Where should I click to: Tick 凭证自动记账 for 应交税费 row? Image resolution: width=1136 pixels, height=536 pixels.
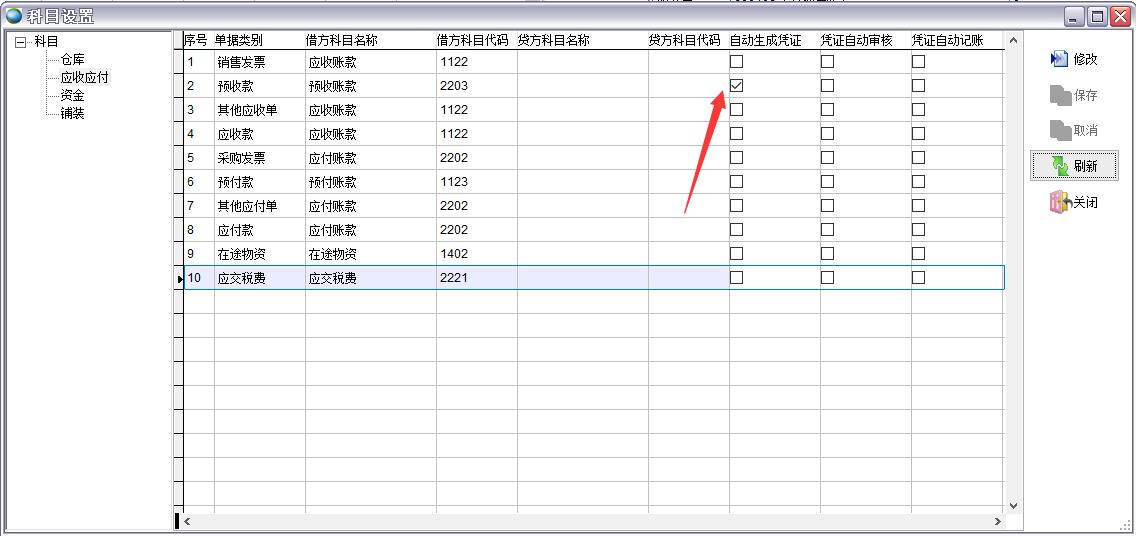[918, 278]
